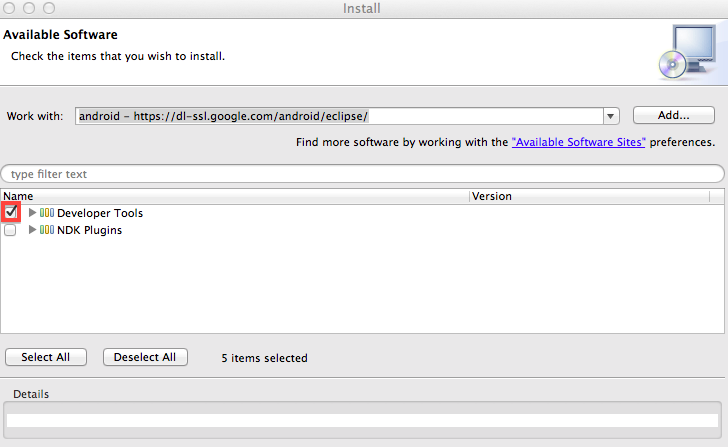Open the Available Software Sites link
This screenshot has width=728, height=447.
point(578,142)
